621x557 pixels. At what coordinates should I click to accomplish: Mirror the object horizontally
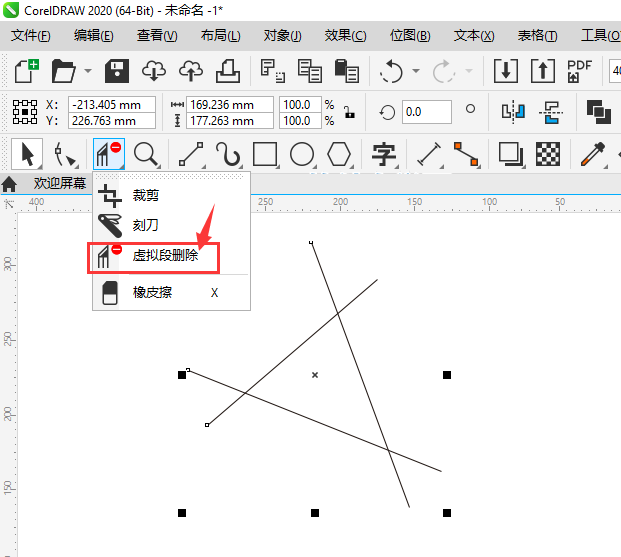click(513, 112)
